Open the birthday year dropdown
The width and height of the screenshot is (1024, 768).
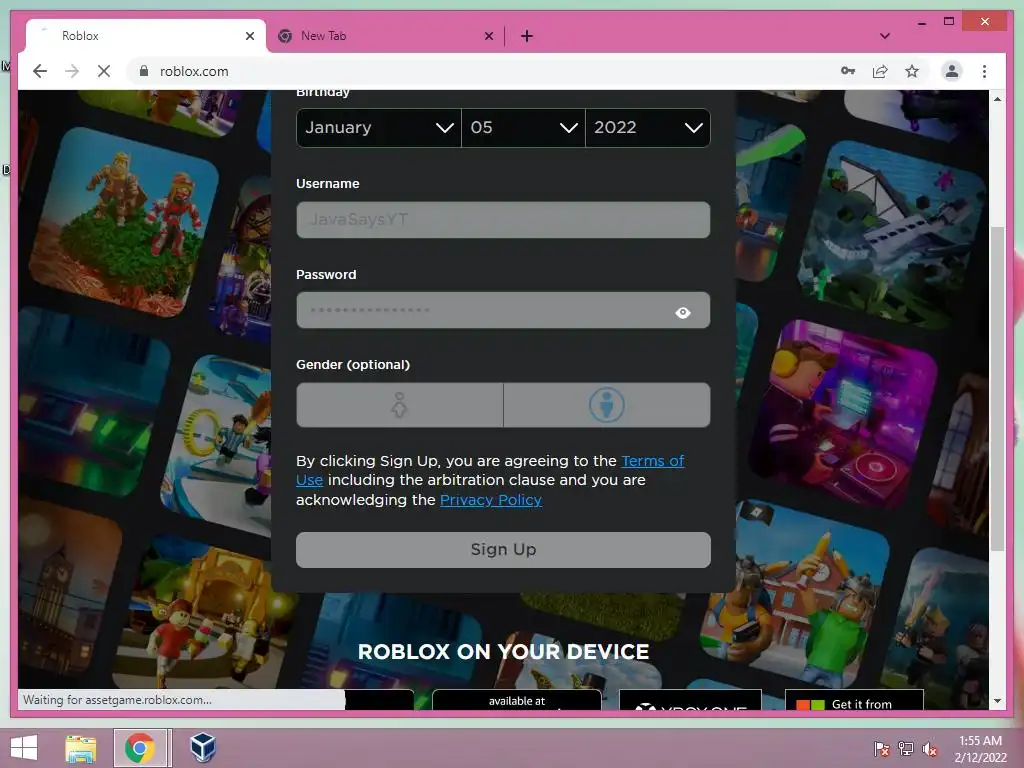point(648,127)
